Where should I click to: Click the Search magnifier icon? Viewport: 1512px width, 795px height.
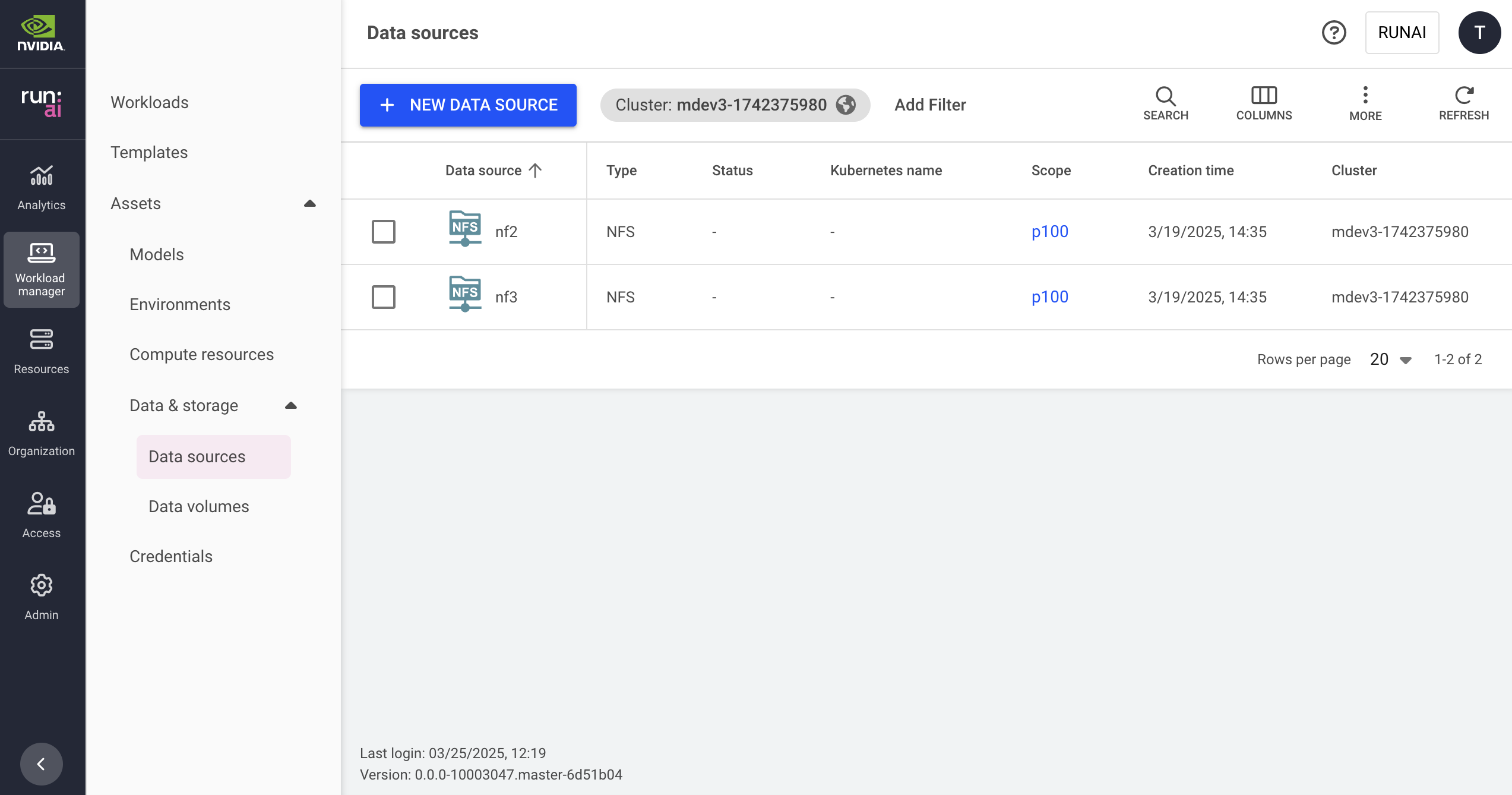[1165, 96]
